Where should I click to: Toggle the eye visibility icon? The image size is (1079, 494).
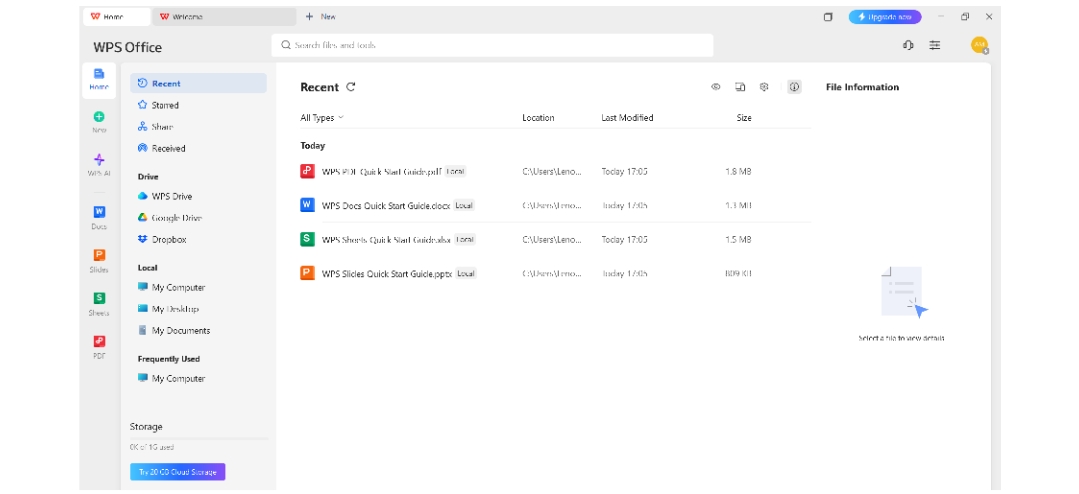(716, 87)
